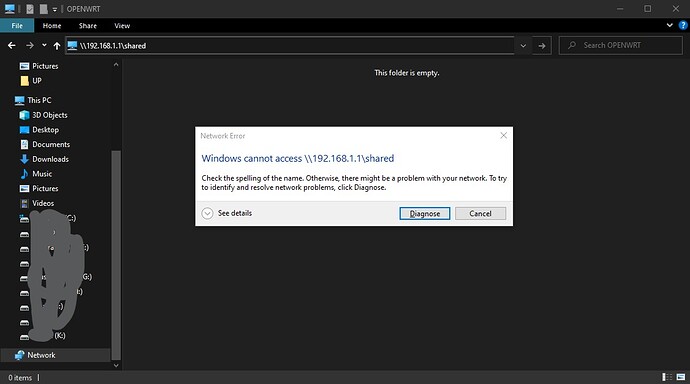Open recent locations dropdown arrow
The width and height of the screenshot is (690, 384).
[44, 45]
